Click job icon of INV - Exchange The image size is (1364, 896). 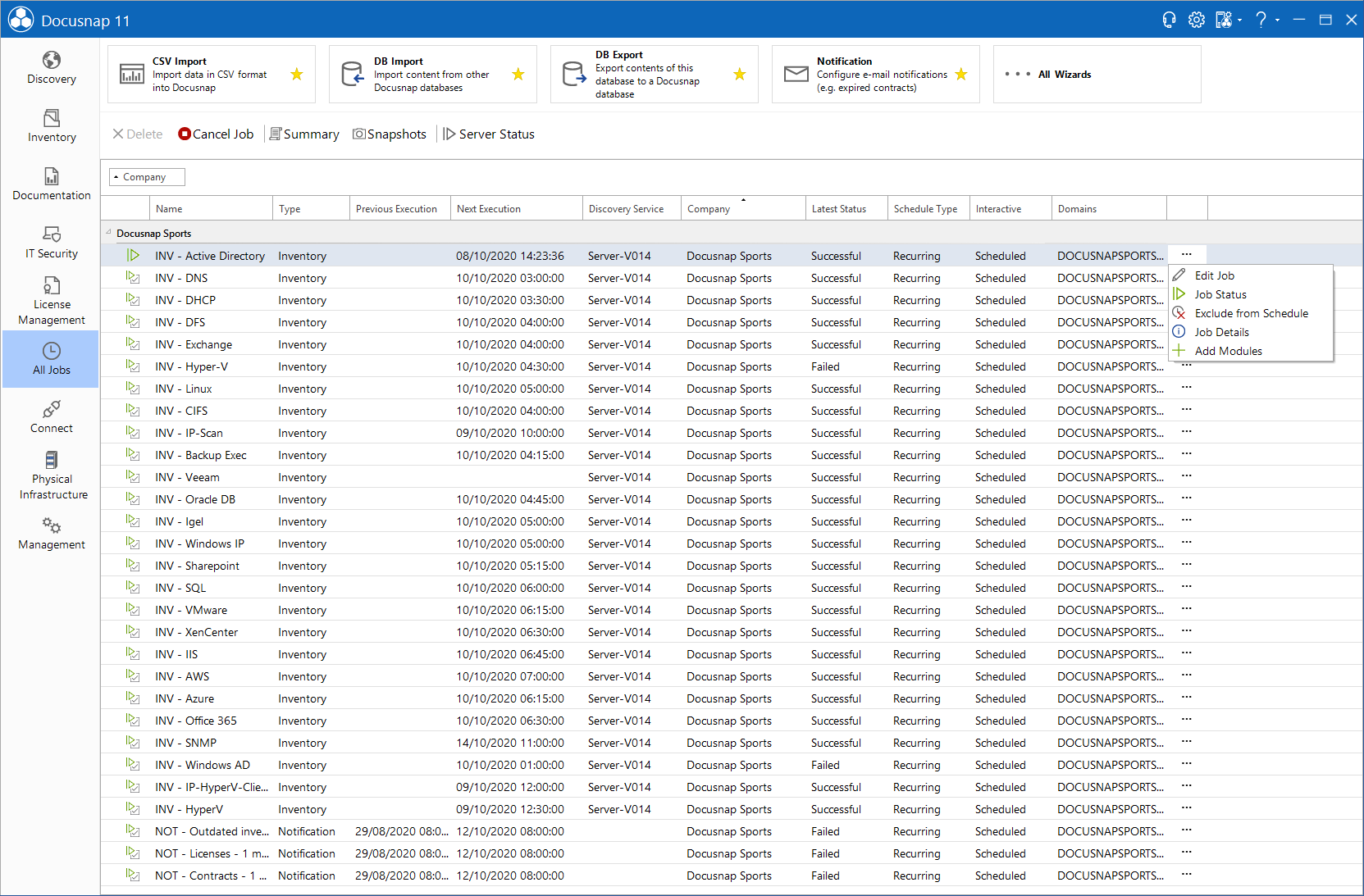[133, 344]
